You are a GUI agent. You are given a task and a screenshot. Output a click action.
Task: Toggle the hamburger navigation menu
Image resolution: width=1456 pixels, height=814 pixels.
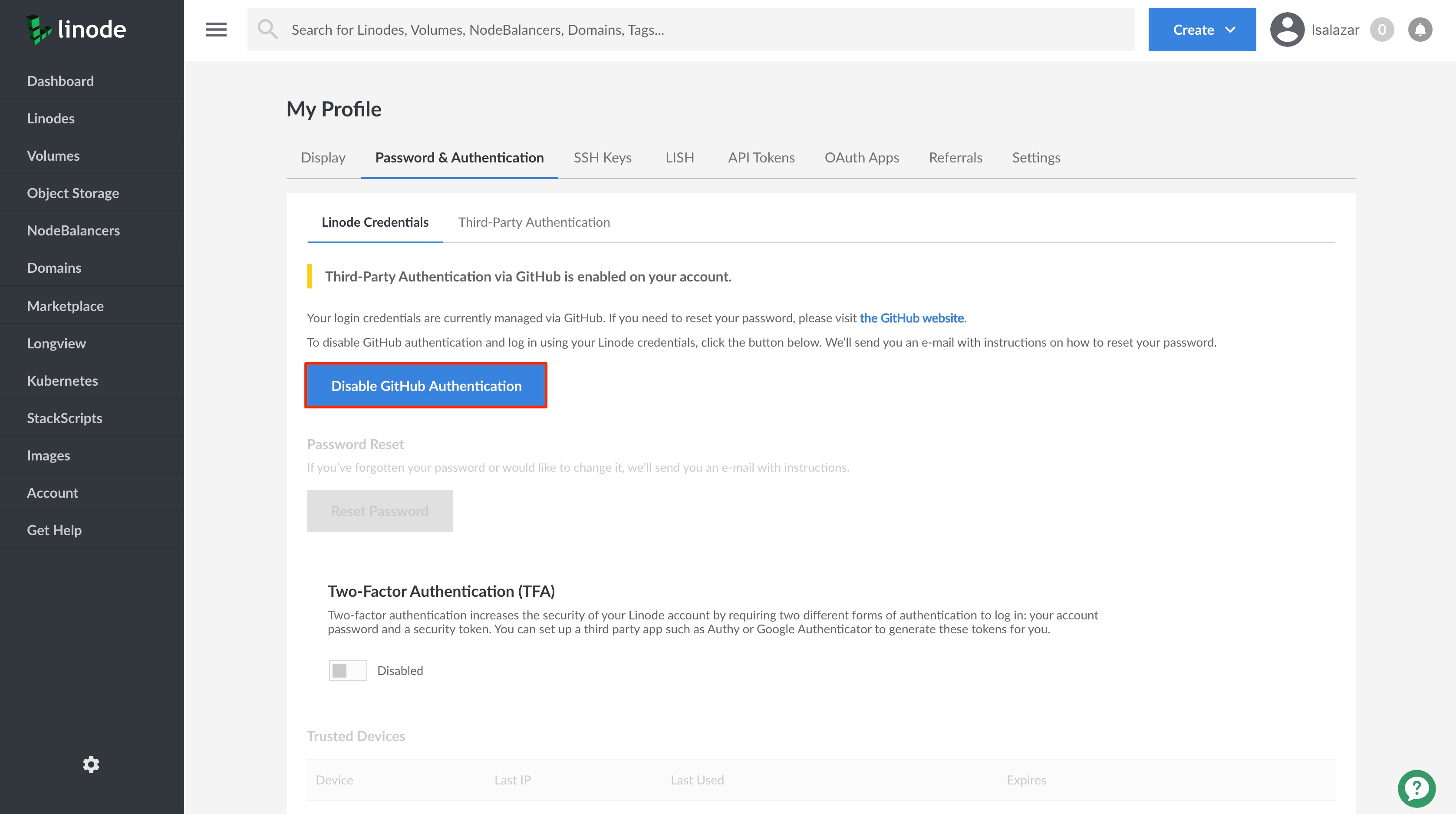click(x=216, y=30)
